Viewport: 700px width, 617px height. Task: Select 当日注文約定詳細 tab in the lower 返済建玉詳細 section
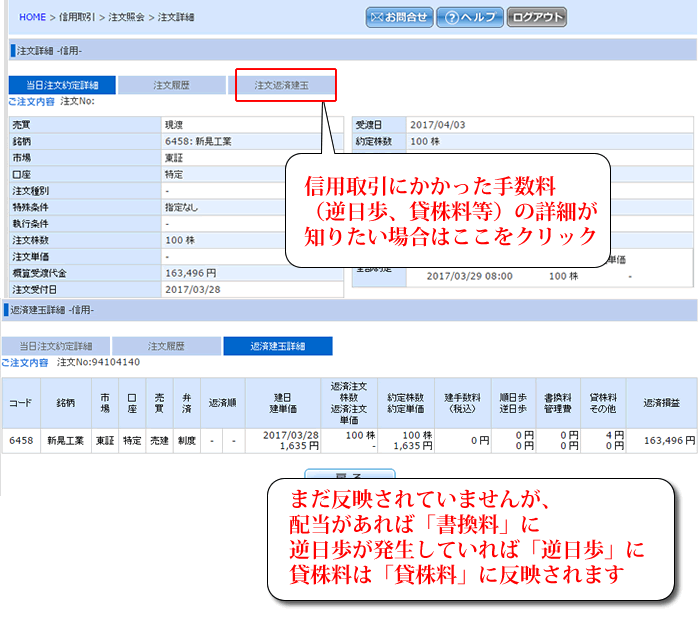(56, 346)
